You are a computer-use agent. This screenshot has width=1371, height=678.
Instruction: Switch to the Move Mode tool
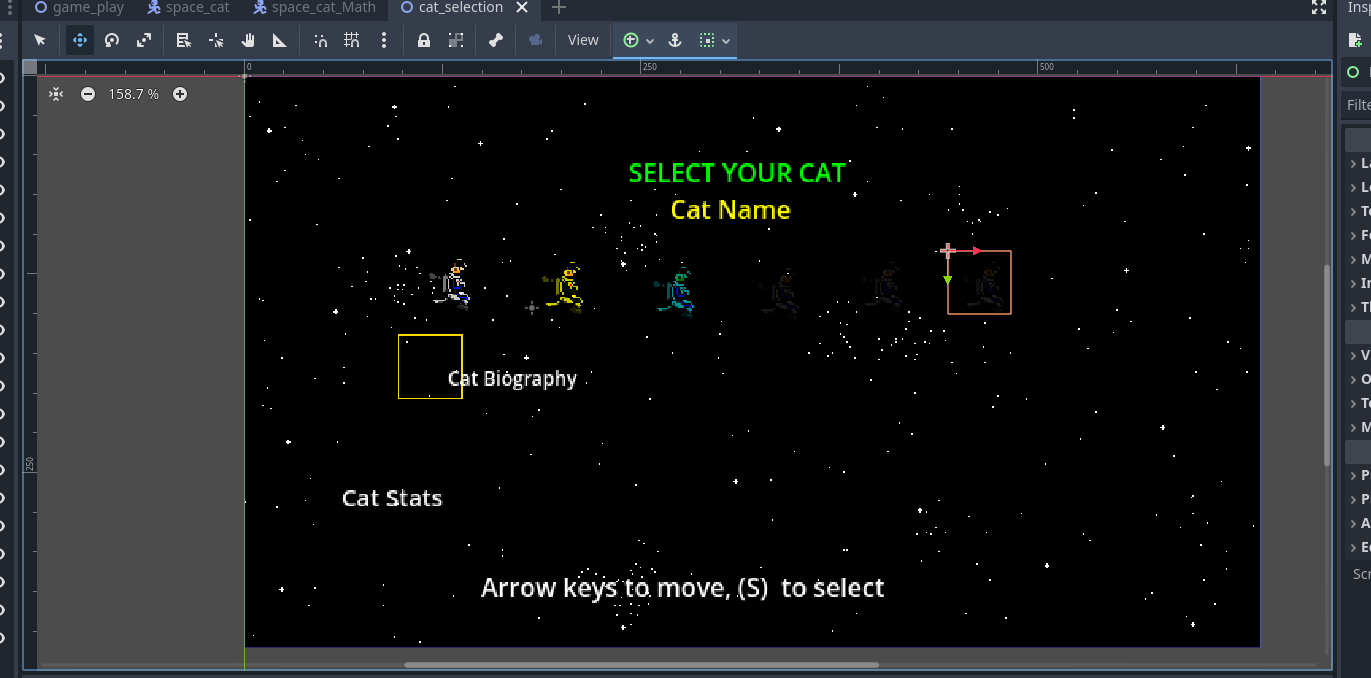click(x=80, y=40)
